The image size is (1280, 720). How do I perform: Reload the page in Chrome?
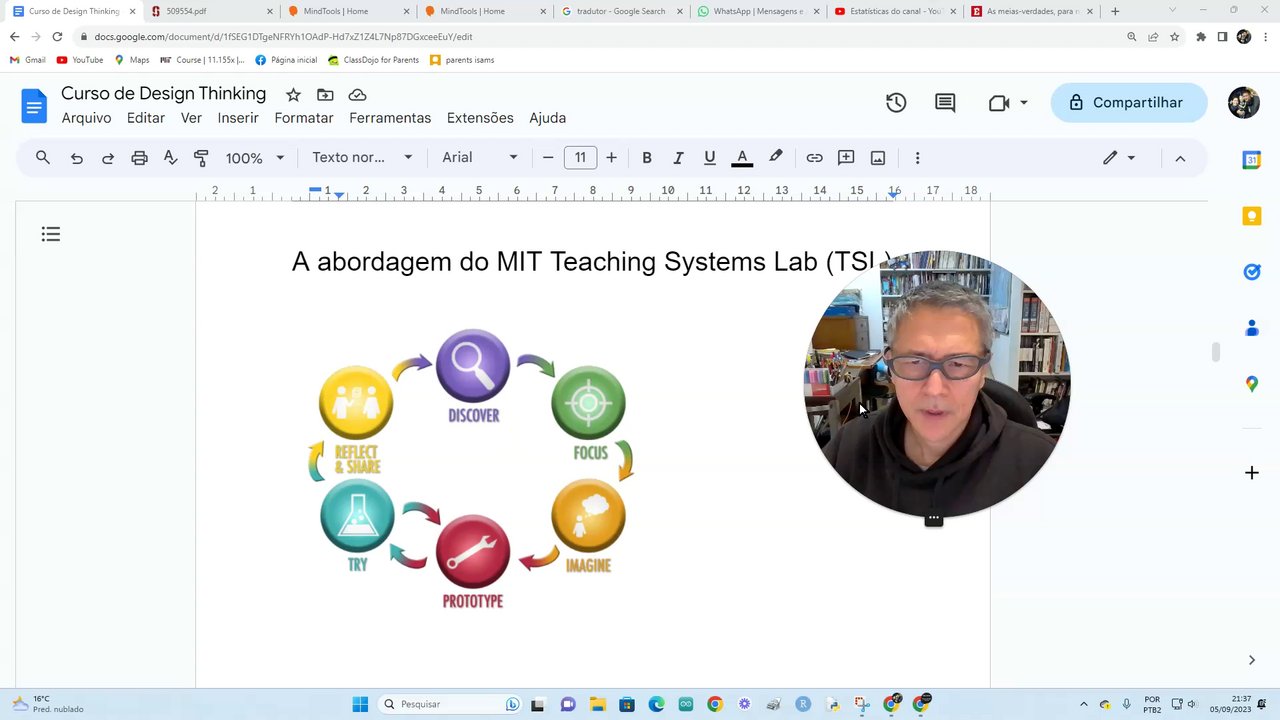pos(57,37)
